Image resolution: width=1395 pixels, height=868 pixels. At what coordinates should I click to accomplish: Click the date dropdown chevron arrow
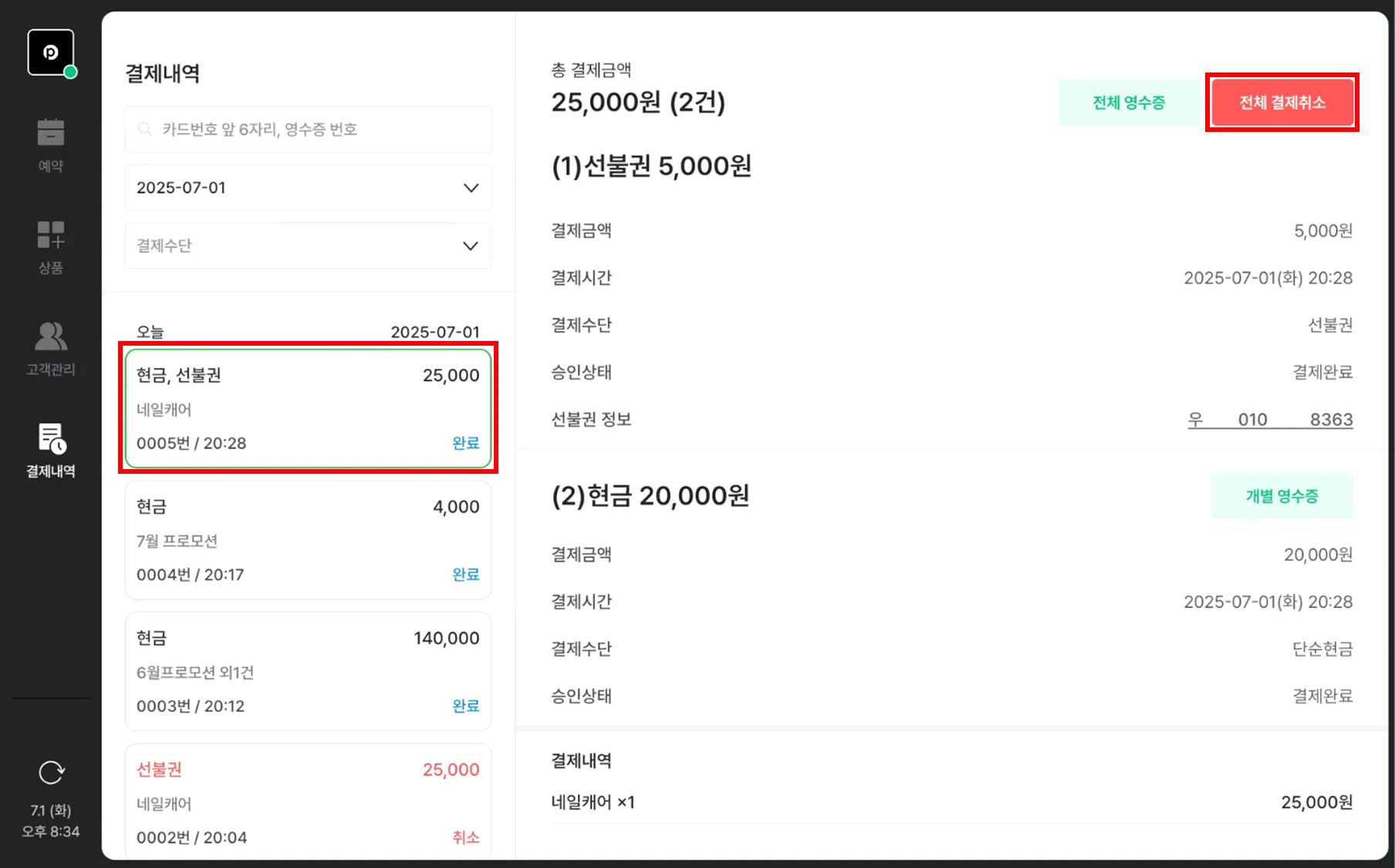pos(471,187)
